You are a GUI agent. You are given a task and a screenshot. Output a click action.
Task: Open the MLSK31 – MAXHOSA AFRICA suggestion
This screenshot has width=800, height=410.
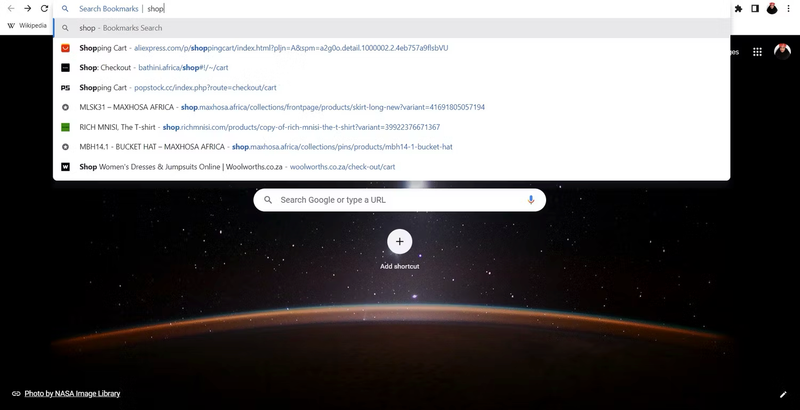pos(392,107)
